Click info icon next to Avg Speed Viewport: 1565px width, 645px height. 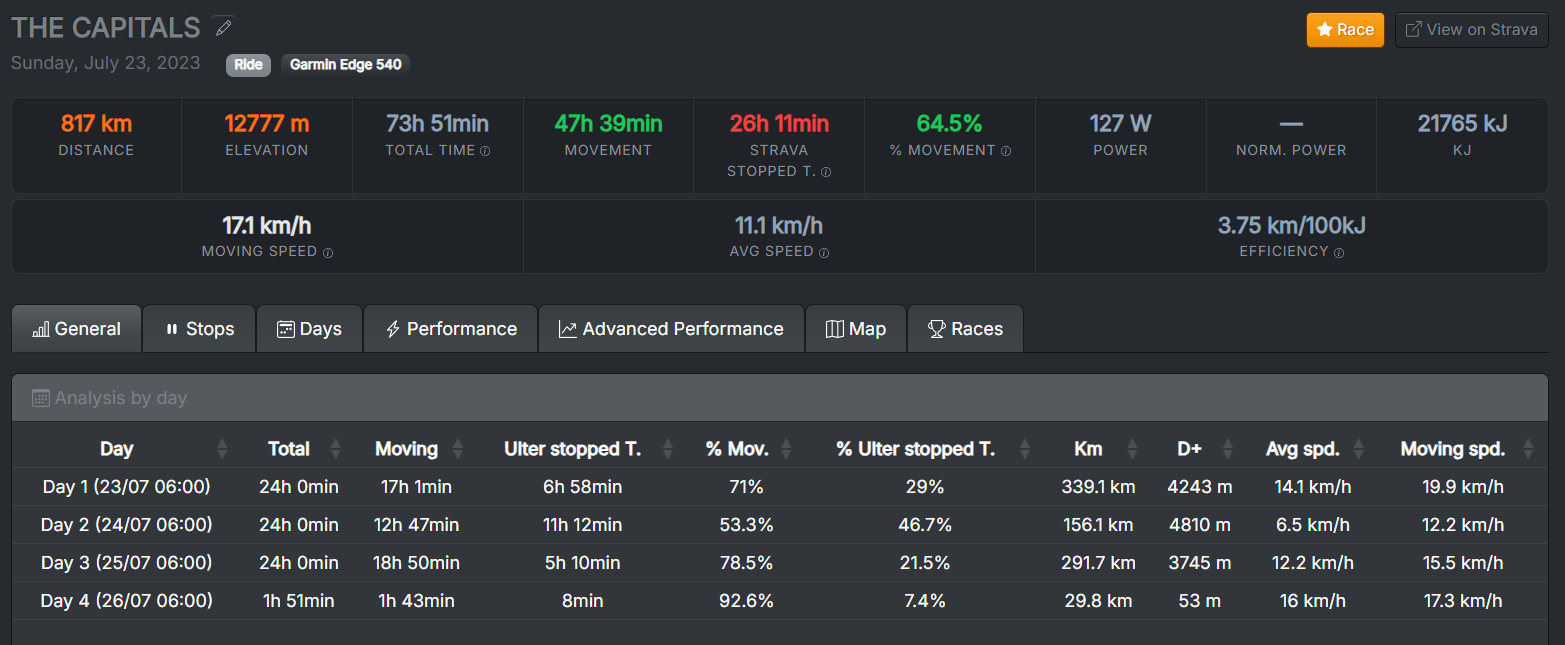[824, 253]
